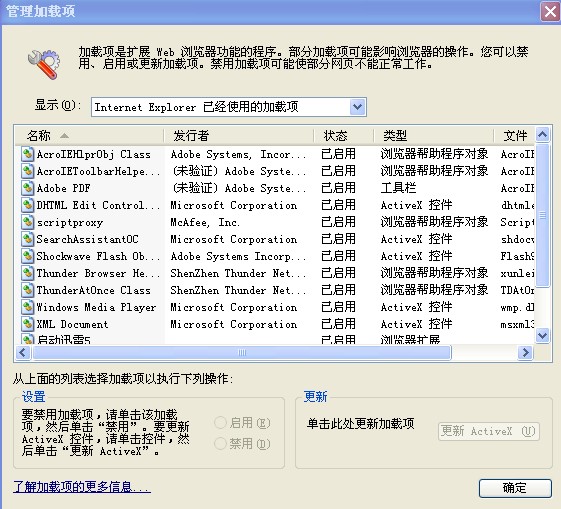Click the 工具栏 type cell
The width and height of the screenshot is (561, 509).
pos(398,188)
